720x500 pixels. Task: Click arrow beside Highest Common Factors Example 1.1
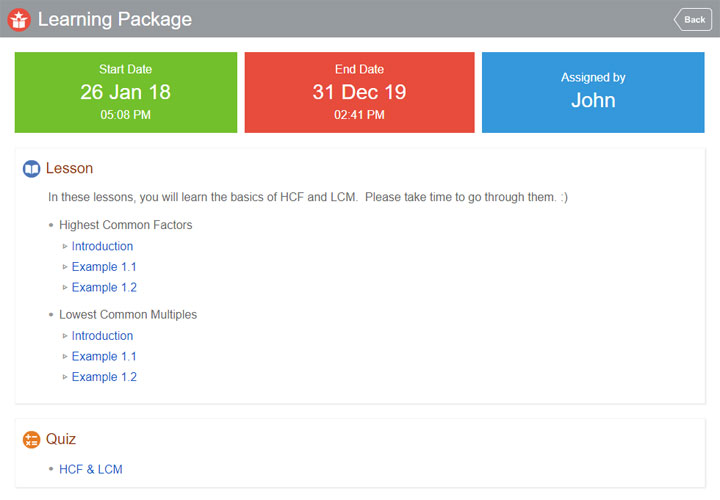pyautogui.click(x=65, y=267)
